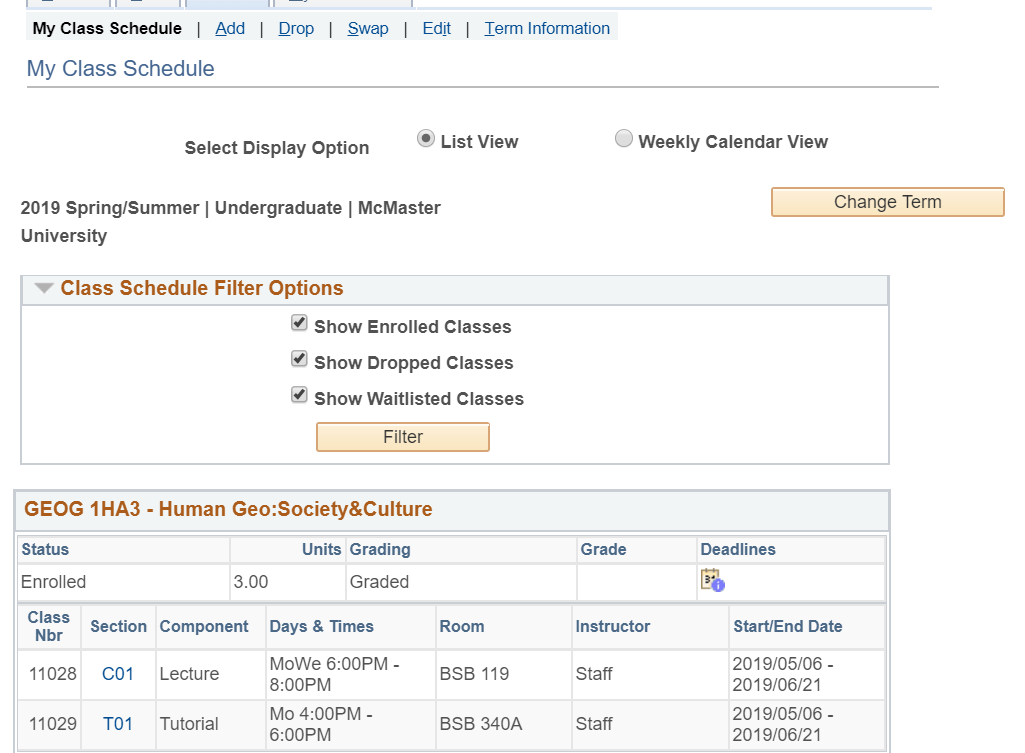Click the Deadlines column header

pyautogui.click(x=737, y=549)
